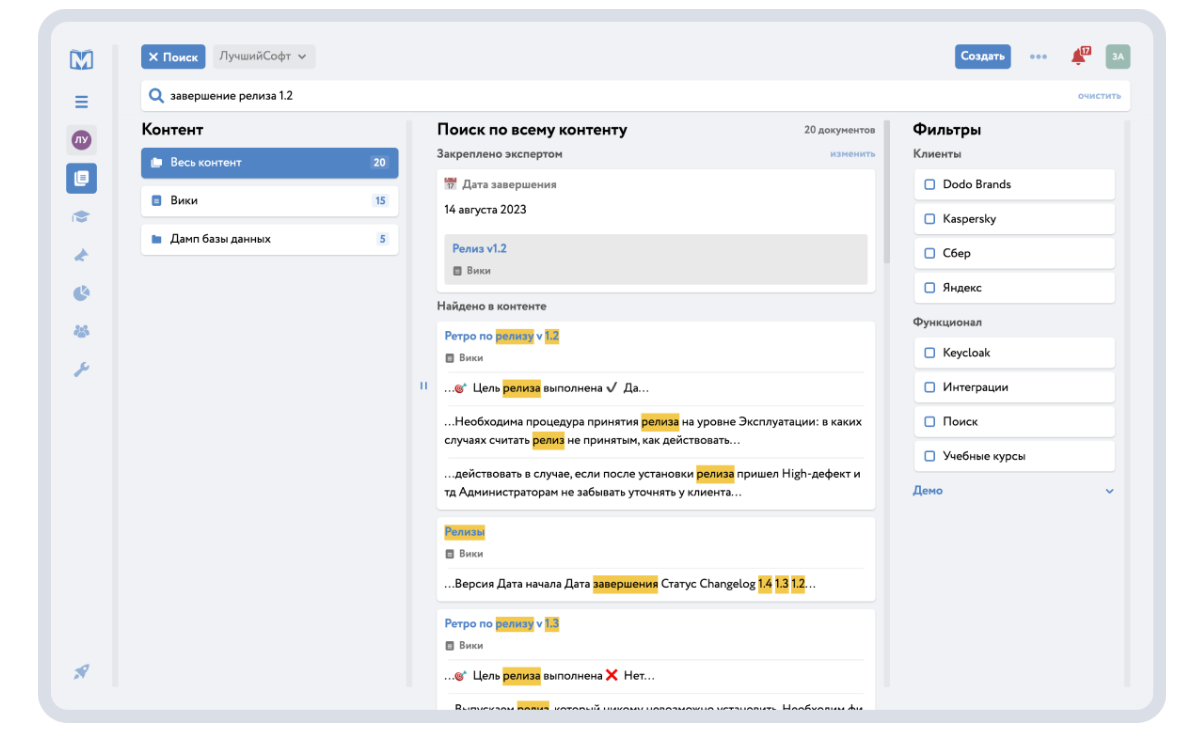Open notifications bell with red badge
The height and width of the screenshot is (730, 1197).
1078,57
